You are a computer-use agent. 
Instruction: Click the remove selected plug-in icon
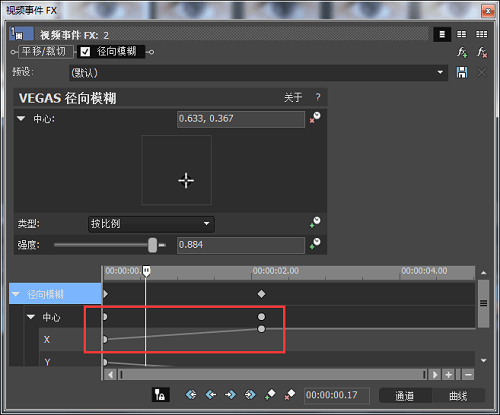(482, 52)
